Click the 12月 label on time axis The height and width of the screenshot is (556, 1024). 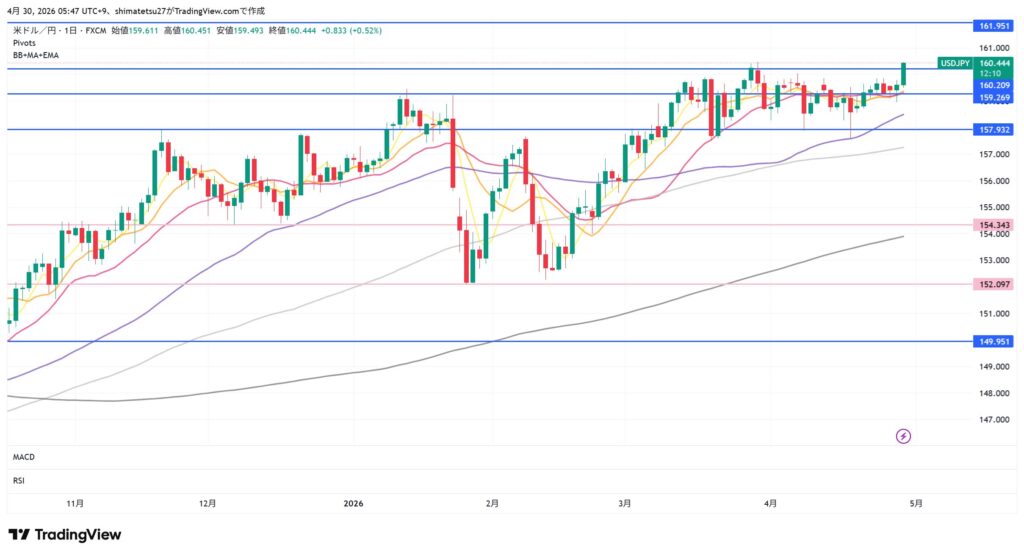coord(209,503)
